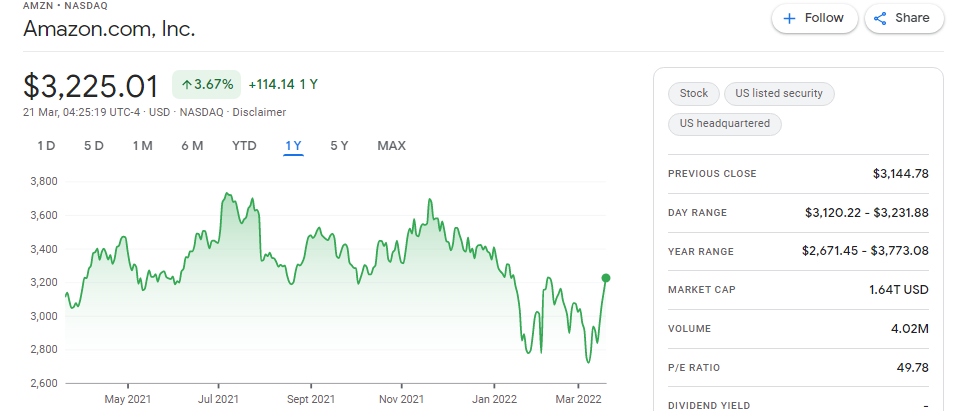Click the Mar 2022 axis label

click(x=577, y=399)
